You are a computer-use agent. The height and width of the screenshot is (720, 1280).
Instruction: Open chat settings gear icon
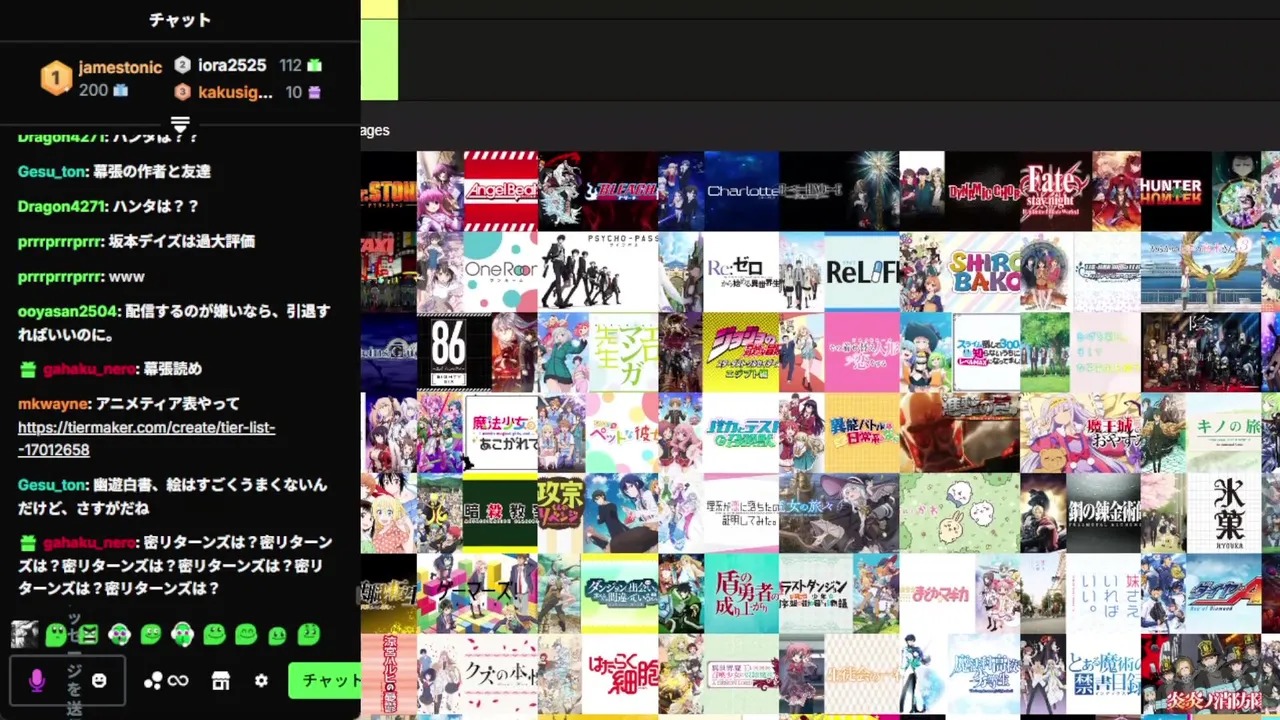(261, 681)
